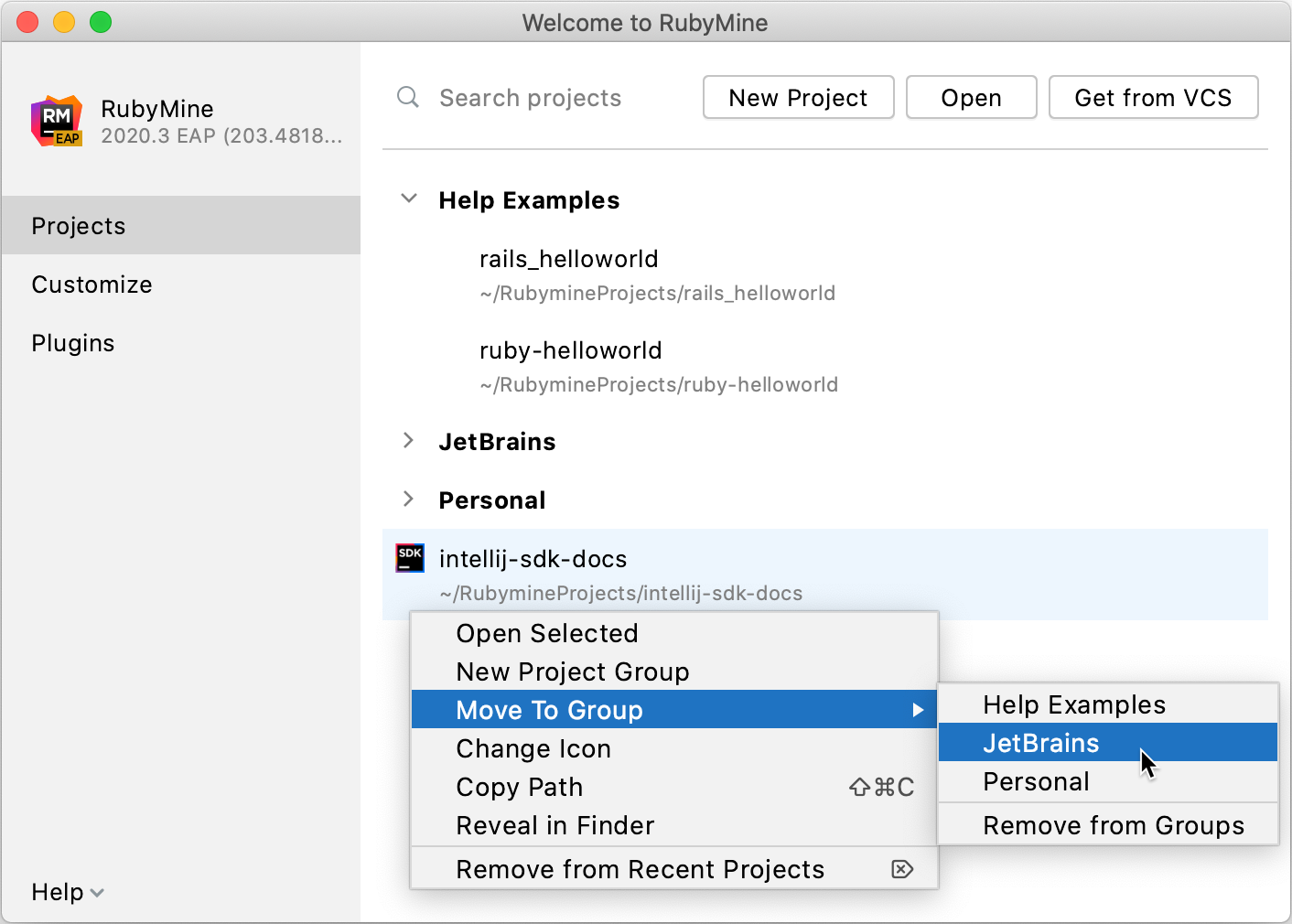Expand the Personal project group
Viewport: 1292px width, 924px height.
409,499
